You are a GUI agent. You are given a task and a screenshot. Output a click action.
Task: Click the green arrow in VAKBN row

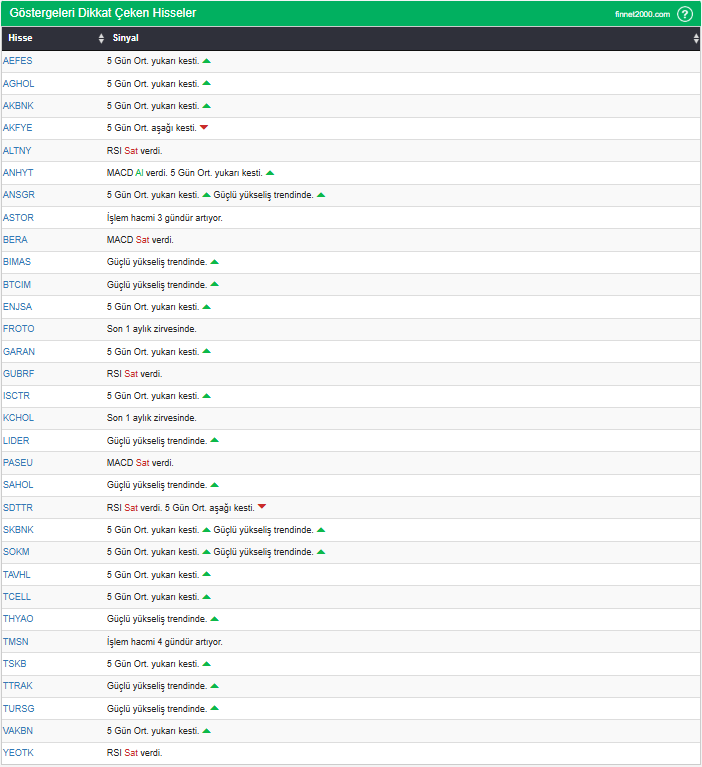click(x=206, y=731)
